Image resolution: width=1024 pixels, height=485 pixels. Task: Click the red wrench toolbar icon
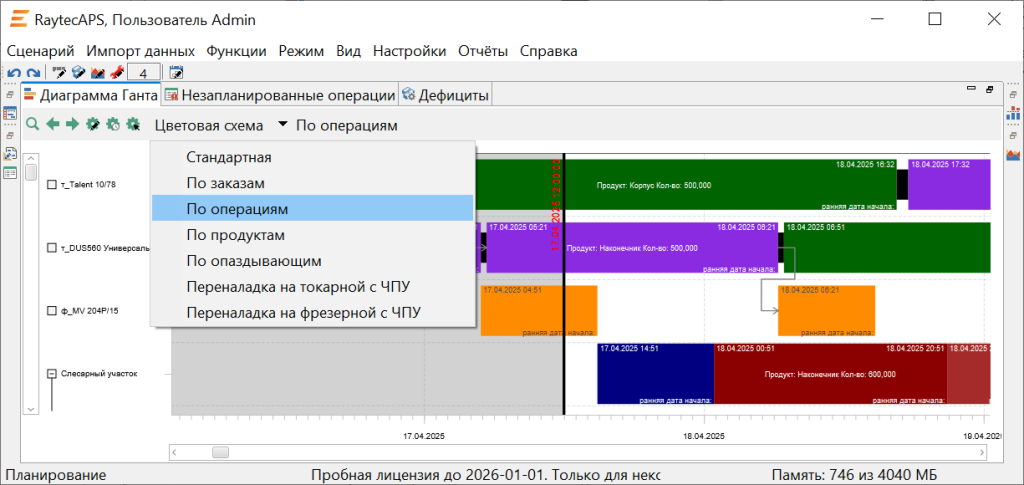[117, 72]
